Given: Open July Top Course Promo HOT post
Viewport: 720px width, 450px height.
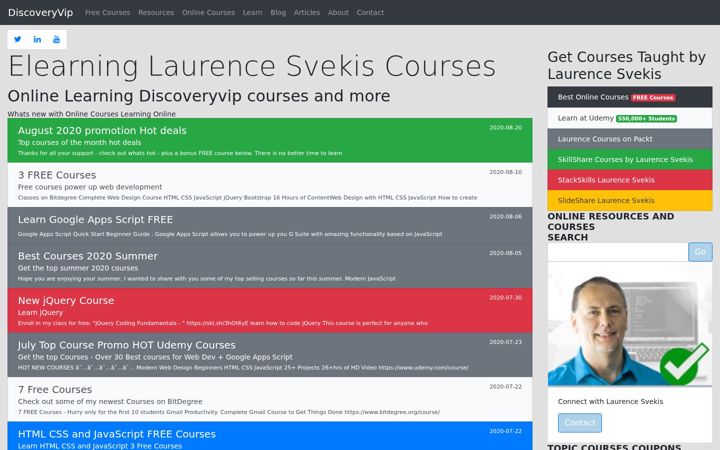Looking at the screenshot, I should pyautogui.click(x=270, y=355).
